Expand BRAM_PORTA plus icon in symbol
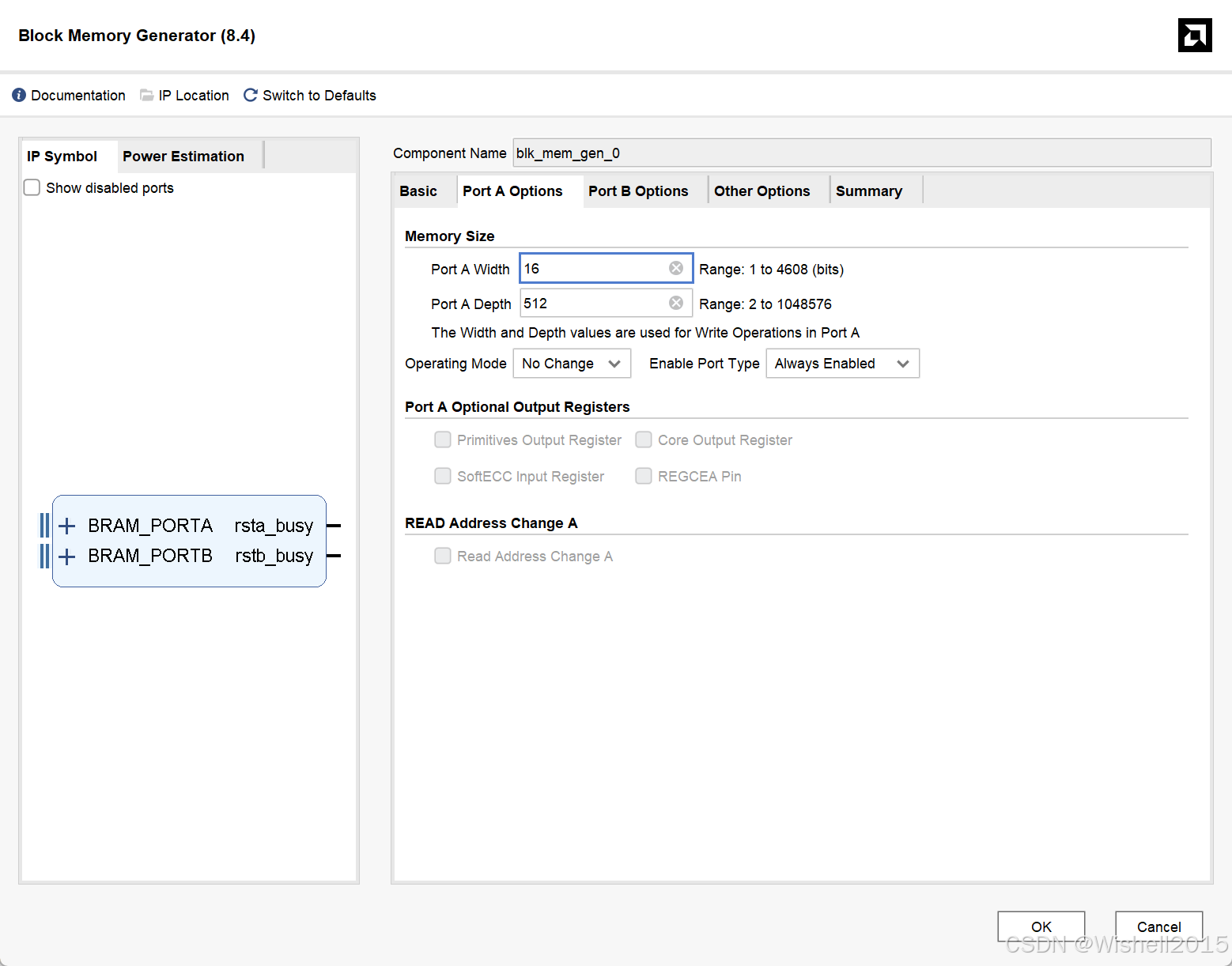1232x966 pixels. (x=67, y=526)
